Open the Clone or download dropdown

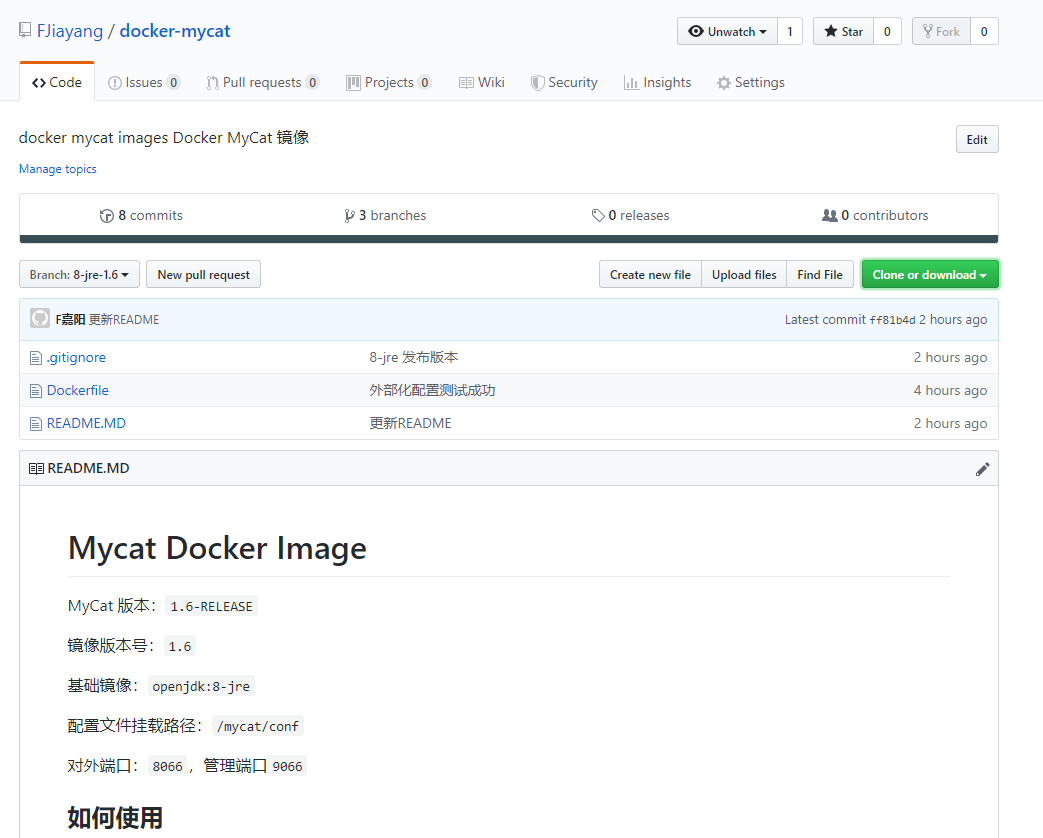[929, 275]
